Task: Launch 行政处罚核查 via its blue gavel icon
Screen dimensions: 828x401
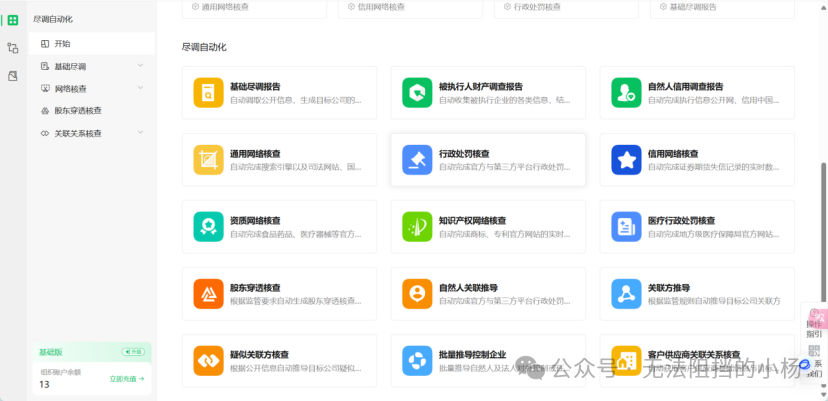Action: [x=417, y=160]
